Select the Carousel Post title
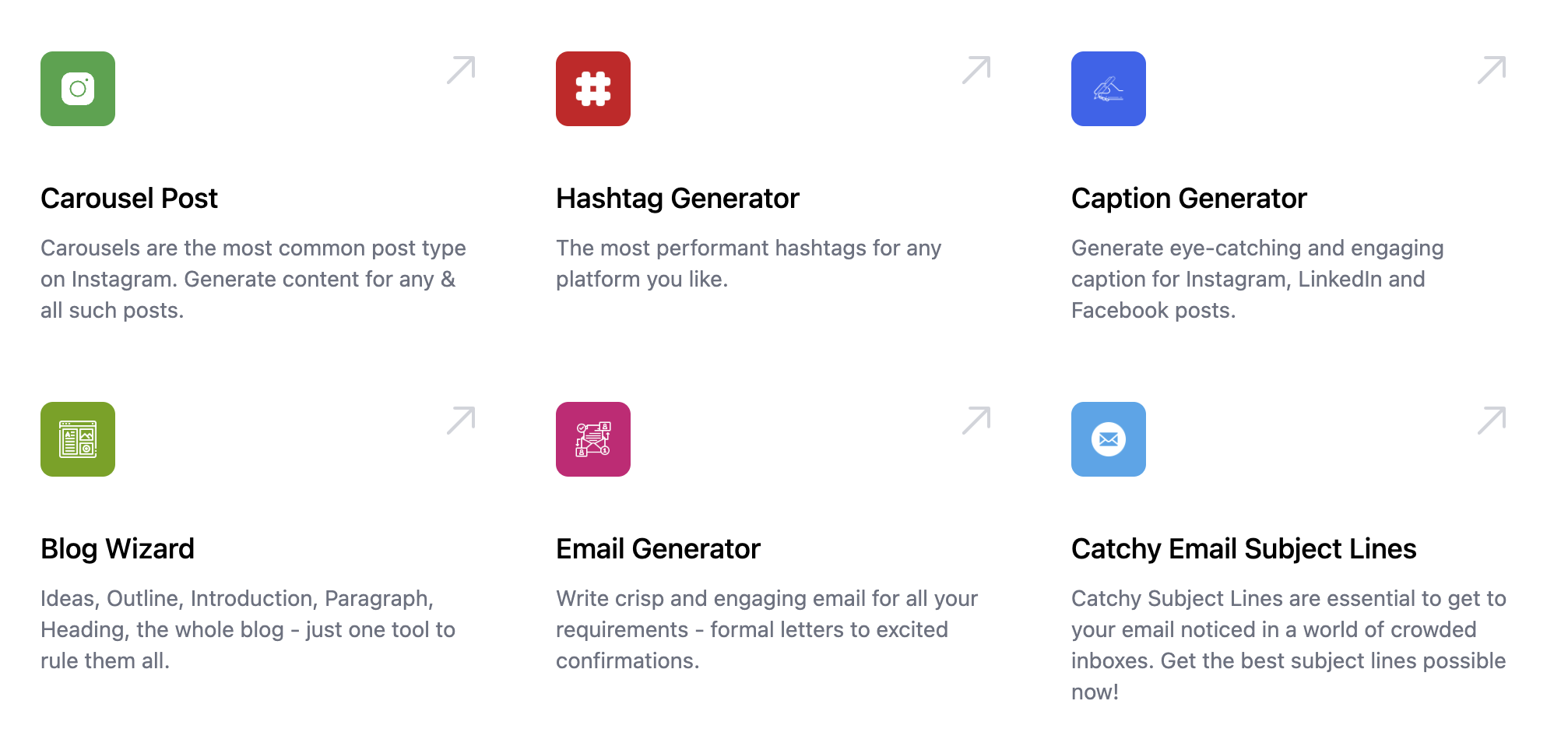The width and height of the screenshot is (1568, 729). click(x=129, y=199)
